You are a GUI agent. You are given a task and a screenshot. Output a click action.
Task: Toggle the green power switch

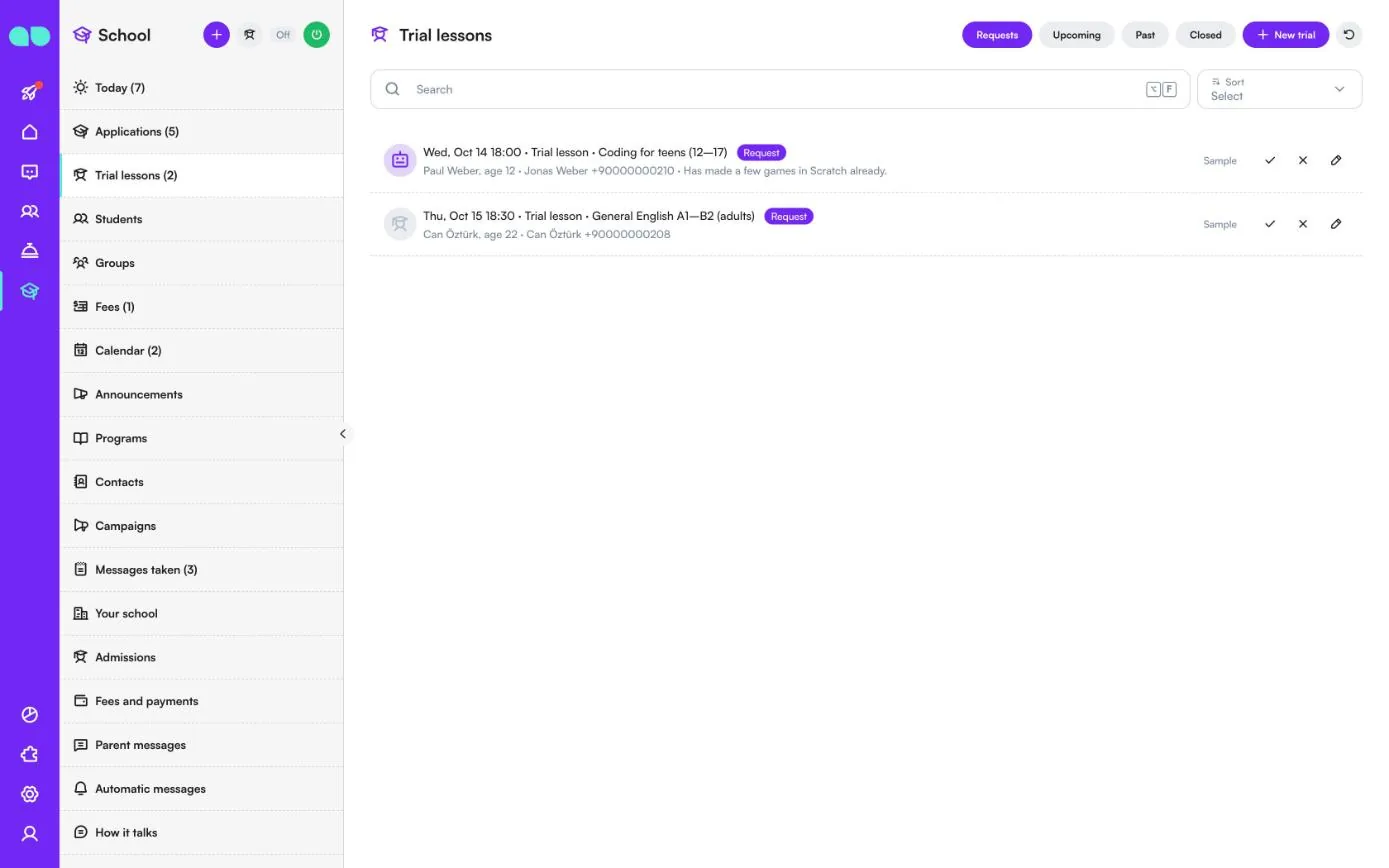coord(317,35)
